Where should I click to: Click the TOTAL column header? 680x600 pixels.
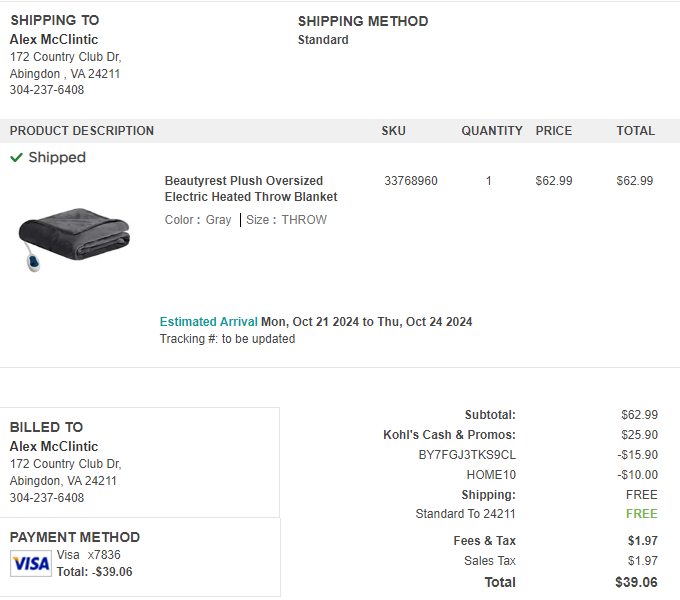pyautogui.click(x=636, y=131)
